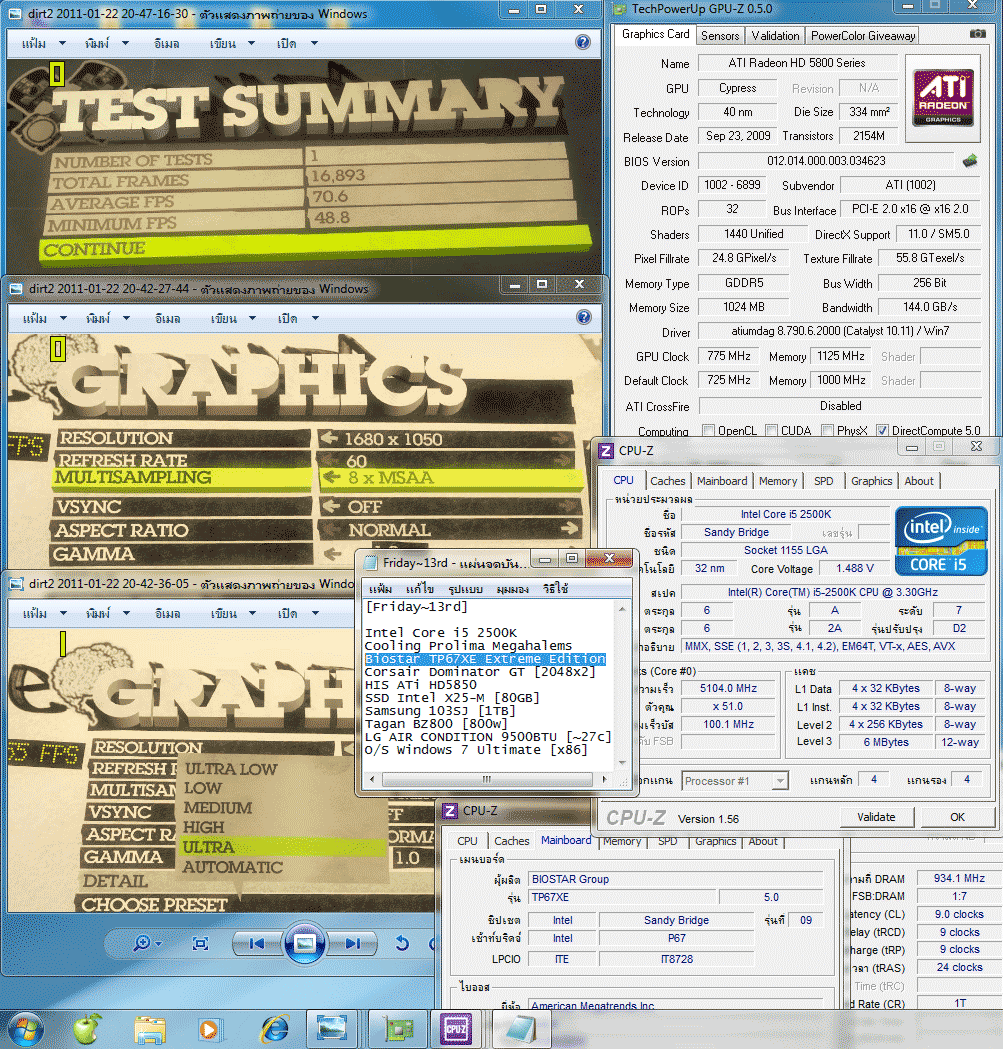The image size is (1003, 1049).
Task: Click the Graphics tab in the upper CPU-Z window
Action: pyautogui.click(x=871, y=480)
